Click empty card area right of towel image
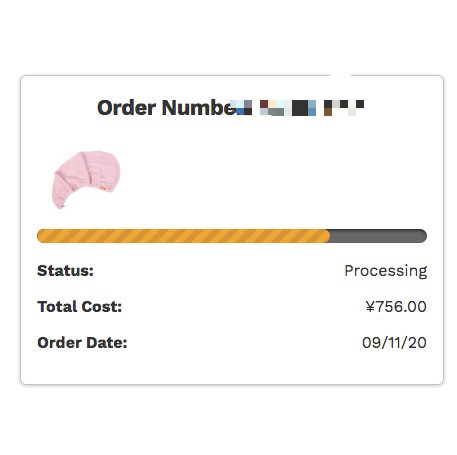This screenshot has width=457, height=455. click(x=273, y=180)
